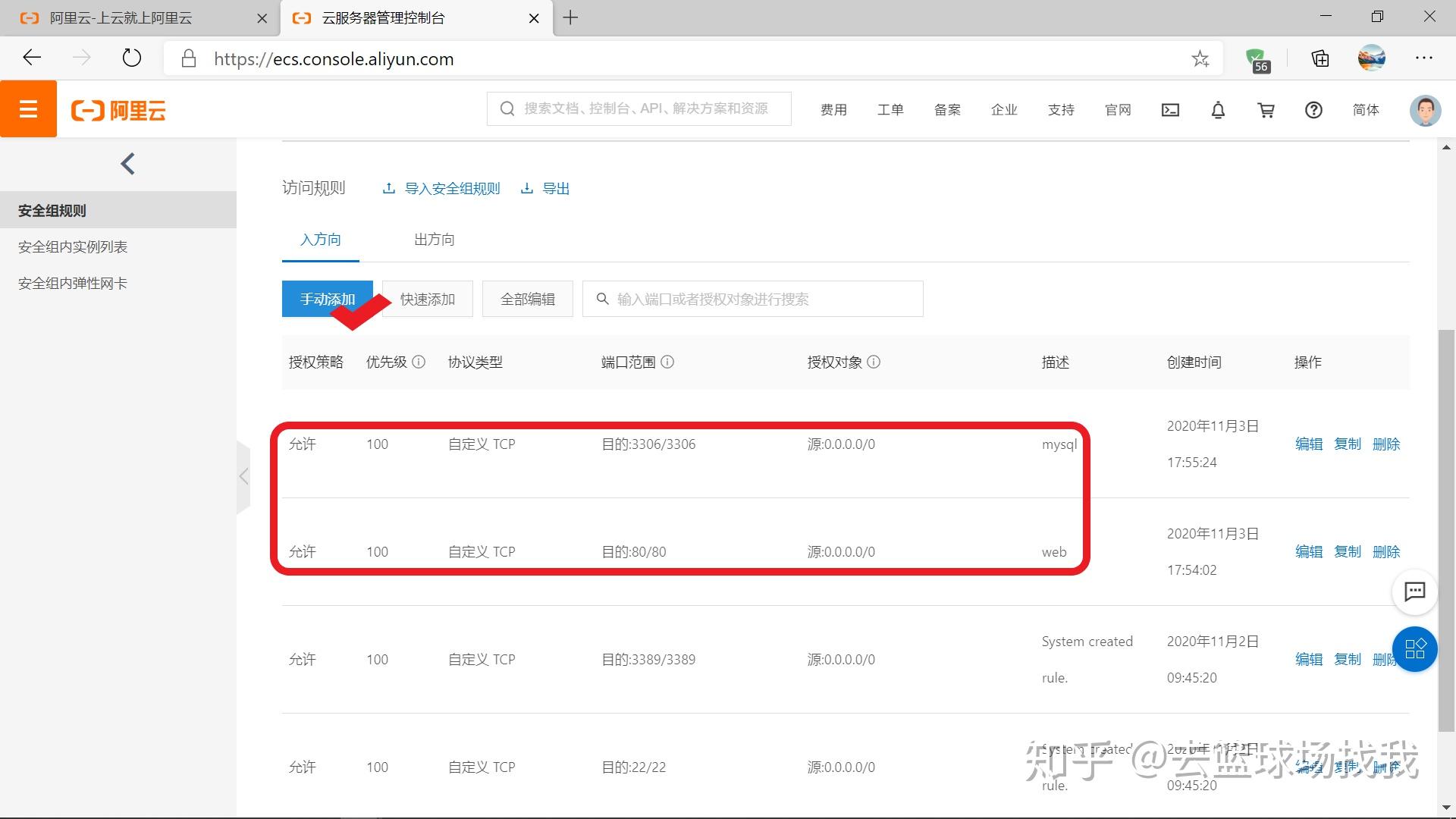Collapse the side panel handle arrow

243,476
